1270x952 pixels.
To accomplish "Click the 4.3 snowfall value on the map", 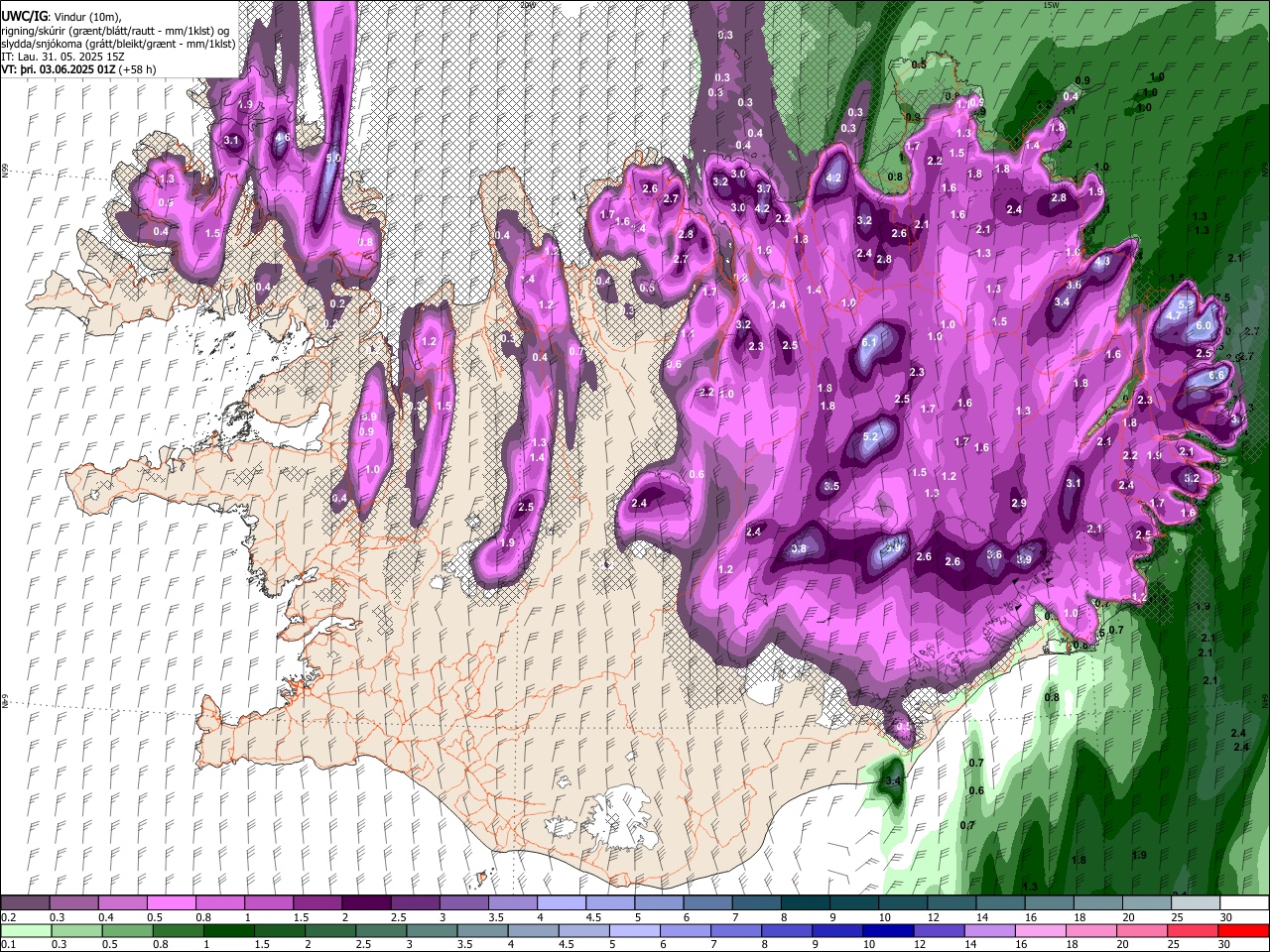I will click(x=1102, y=262).
